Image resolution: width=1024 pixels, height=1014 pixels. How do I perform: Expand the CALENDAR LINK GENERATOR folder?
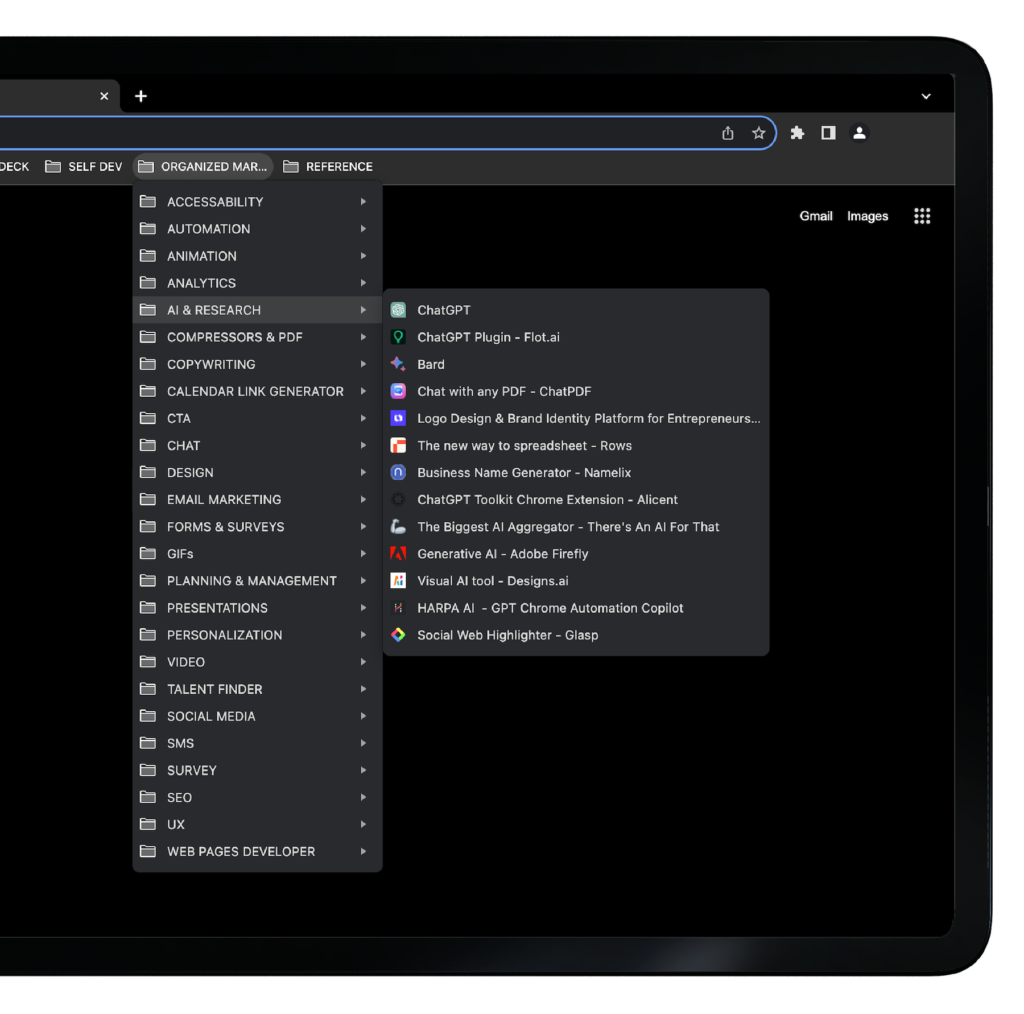point(257,392)
